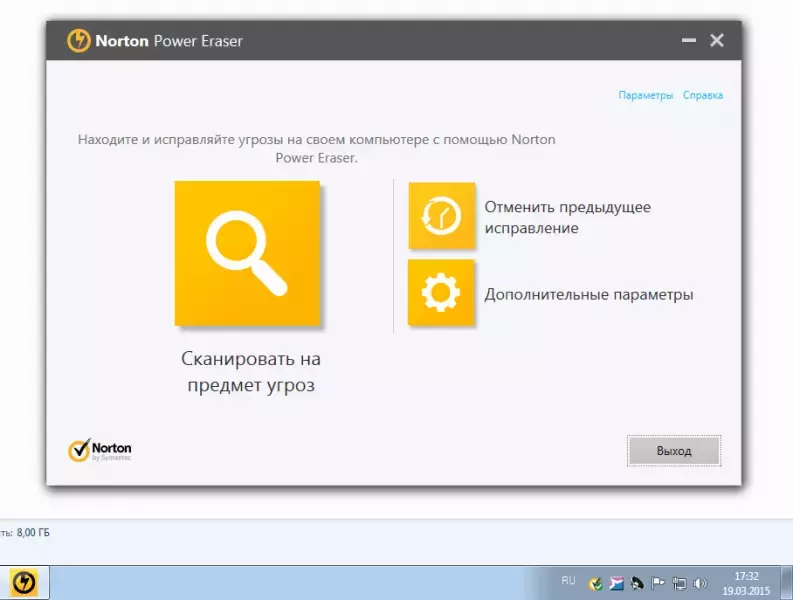The width and height of the screenshot is (793, 600).
Task: Click the clock-arrow undo previous fix icon
Action: [442, 216]
